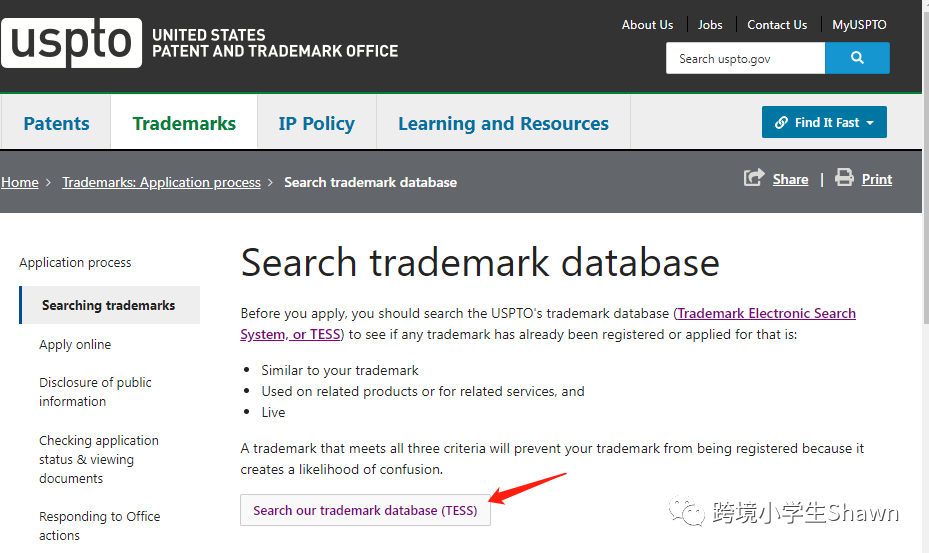Click the Print printer icon
Image resolution: width=929 pixels, height=553 pixels.
[x=844, y=178]
